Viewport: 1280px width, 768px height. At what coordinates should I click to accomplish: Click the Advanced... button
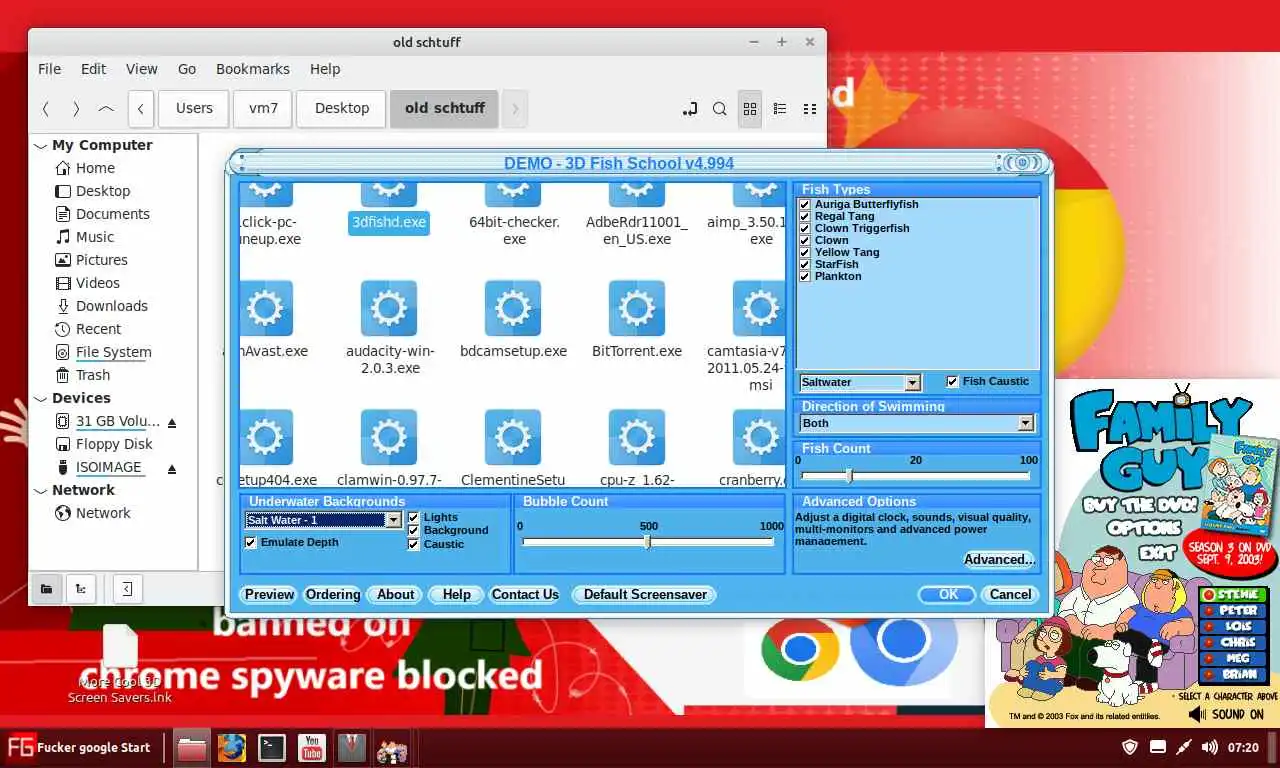pyautogui.click(x=999, y=559)
